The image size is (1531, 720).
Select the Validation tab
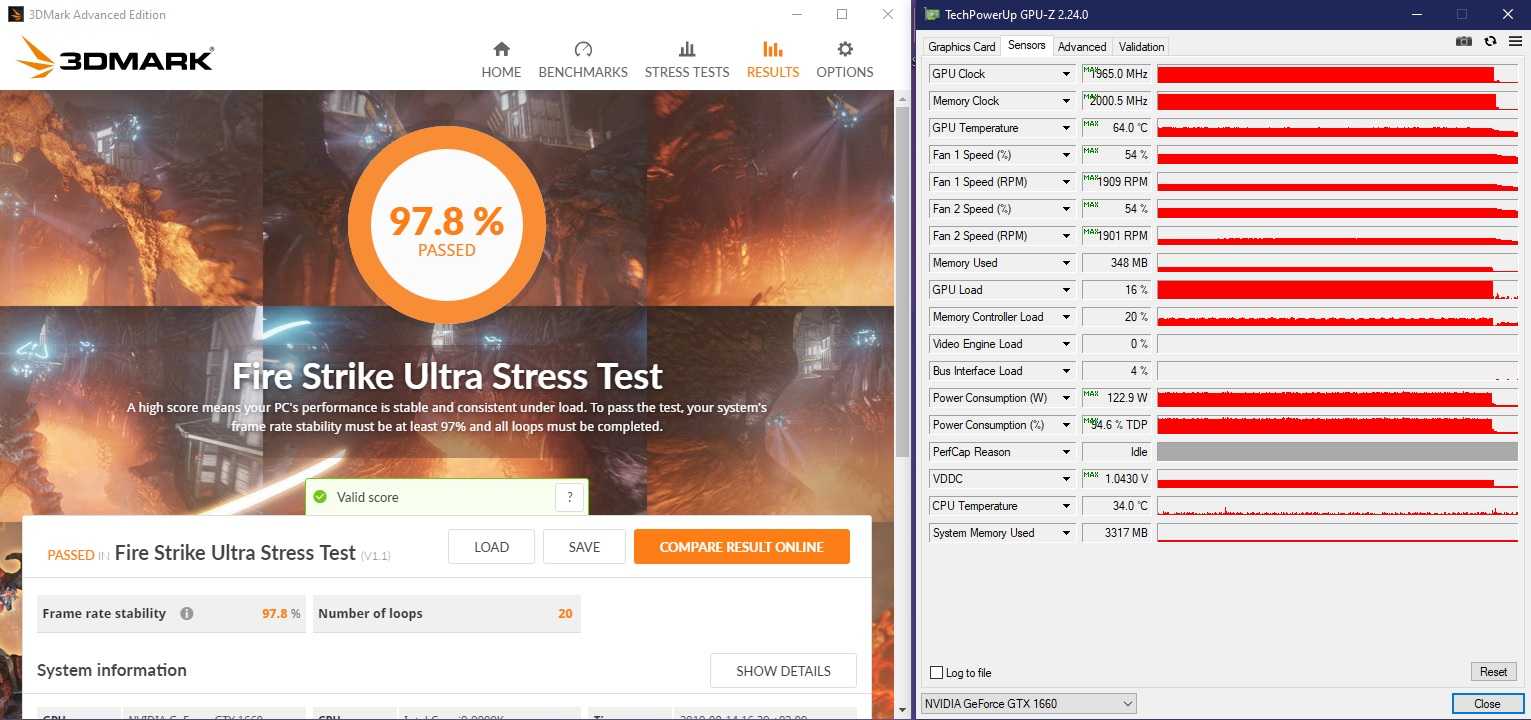(1141, 47)
